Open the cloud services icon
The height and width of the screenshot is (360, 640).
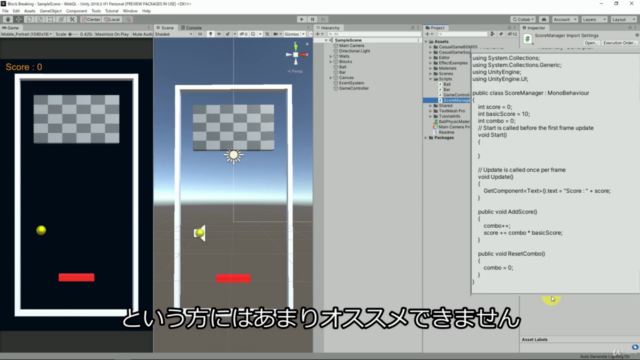[x=544, y=19]
